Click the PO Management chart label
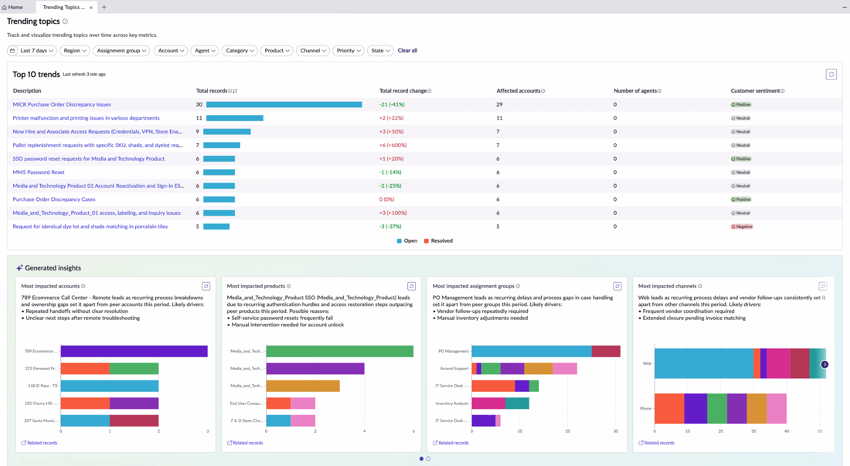This screenshot has height=466, width=850. point(453,351)
